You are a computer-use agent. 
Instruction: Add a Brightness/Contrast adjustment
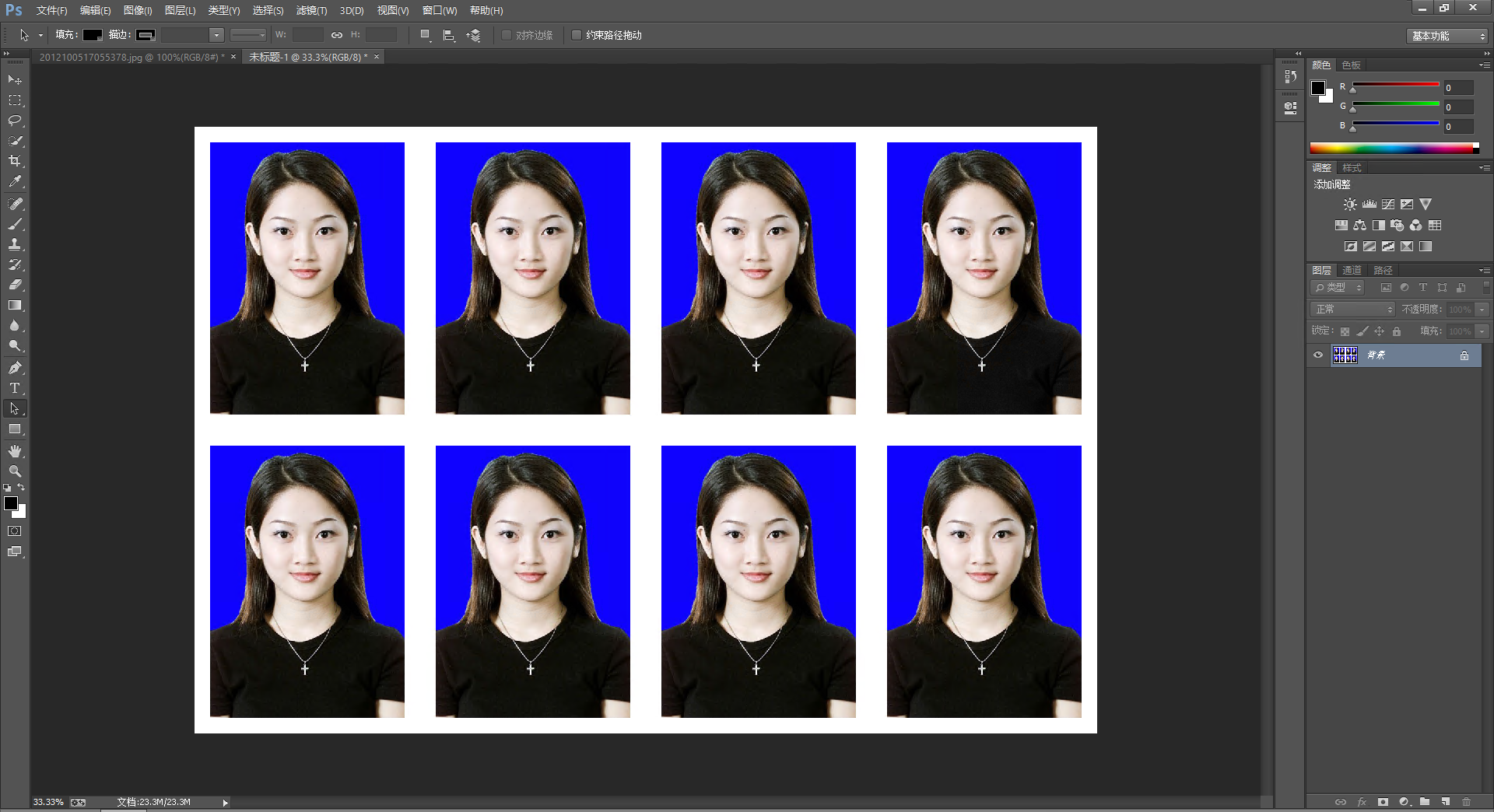click(1350, 205)
